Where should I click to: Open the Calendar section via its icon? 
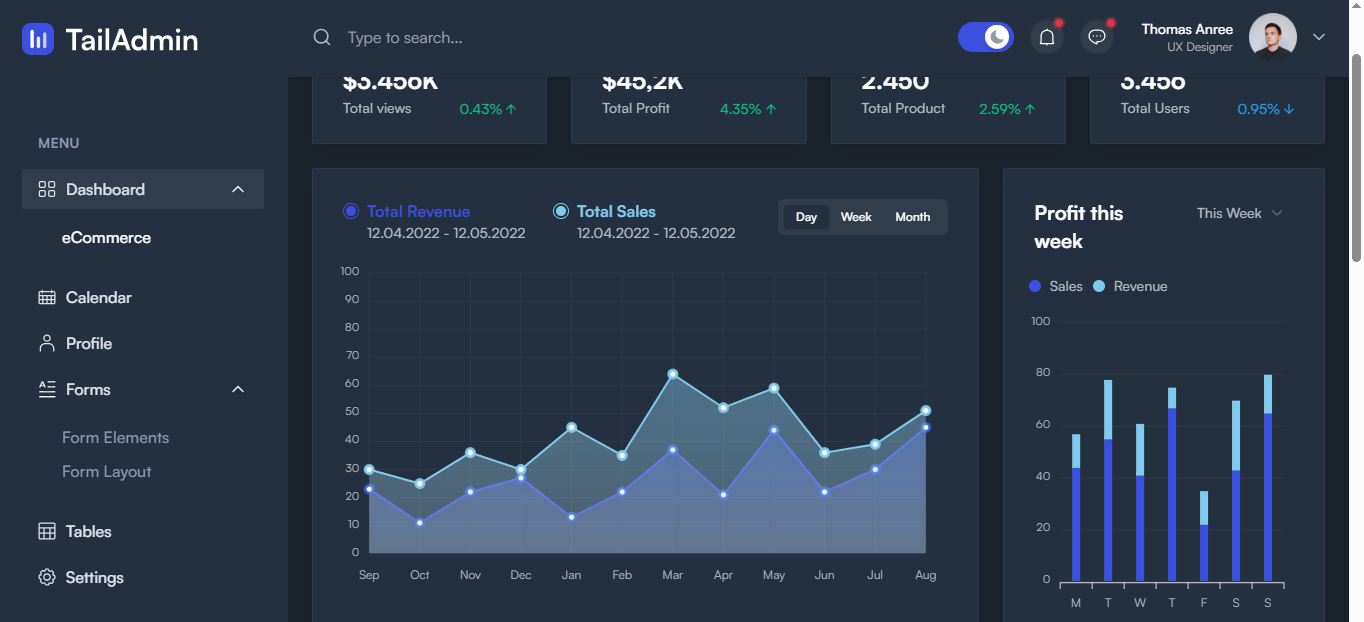point(45,297)
